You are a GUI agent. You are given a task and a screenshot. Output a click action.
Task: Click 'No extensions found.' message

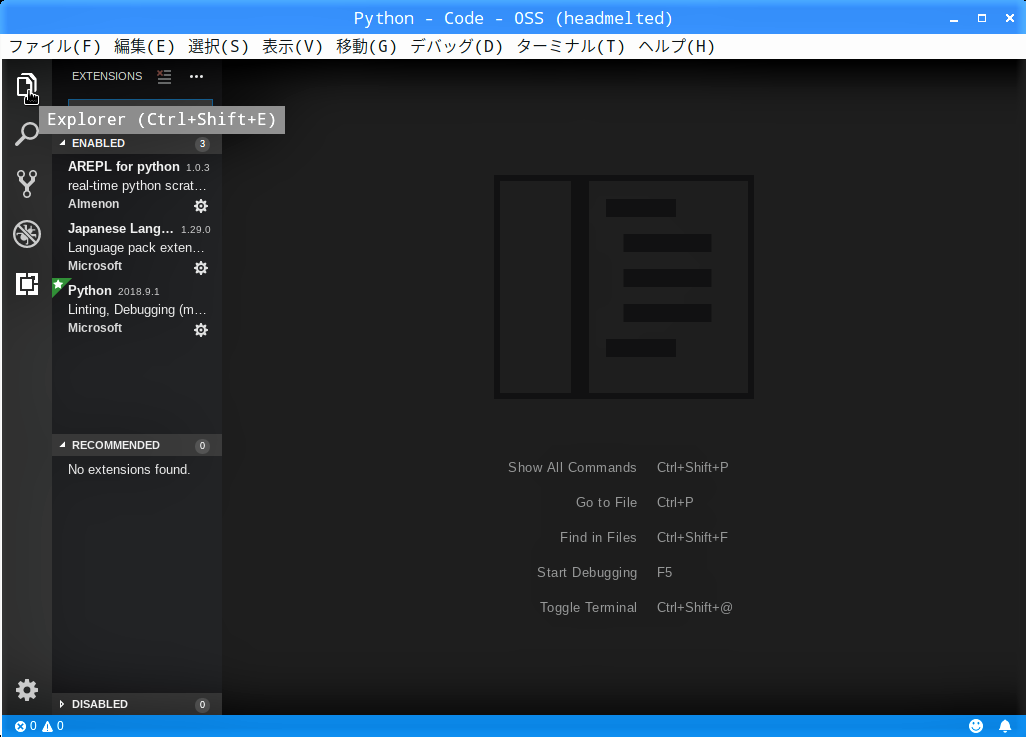pos(129,469)
